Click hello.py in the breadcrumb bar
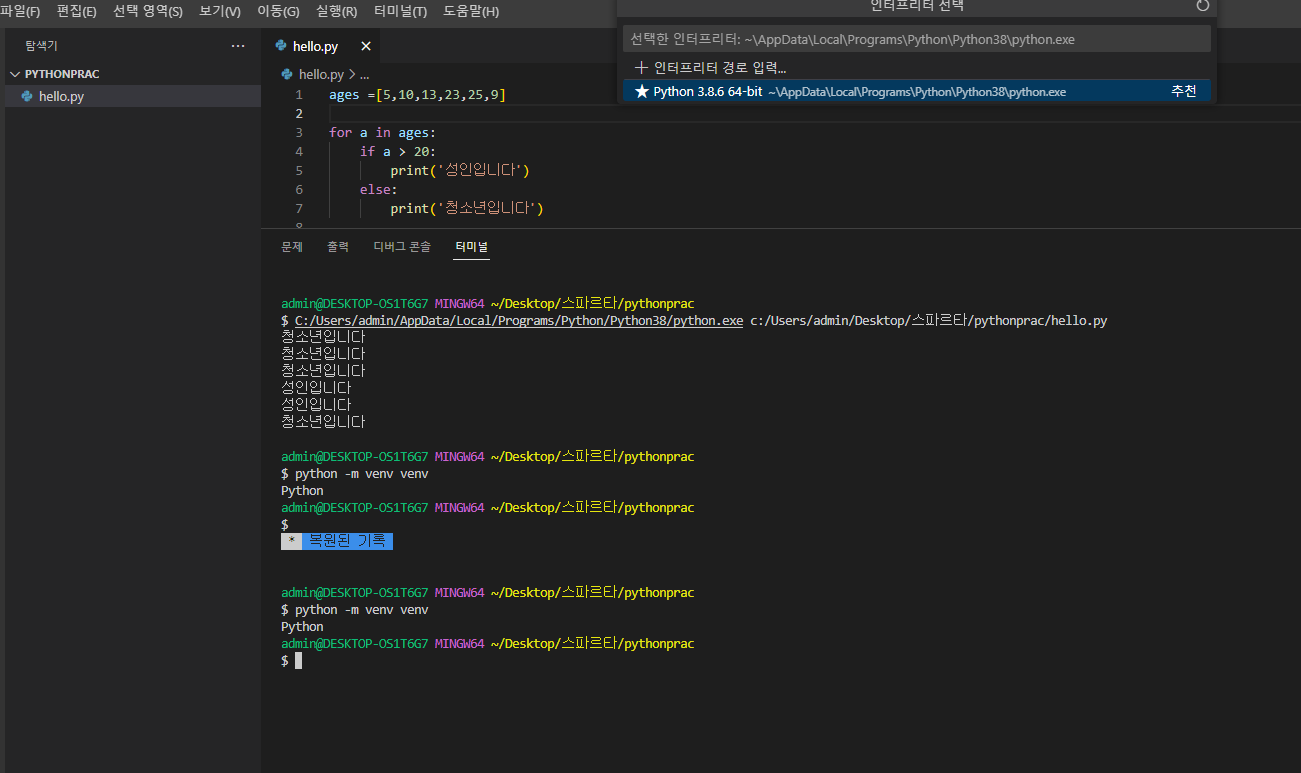The image size is (1301, 773). tap(321, 74)
